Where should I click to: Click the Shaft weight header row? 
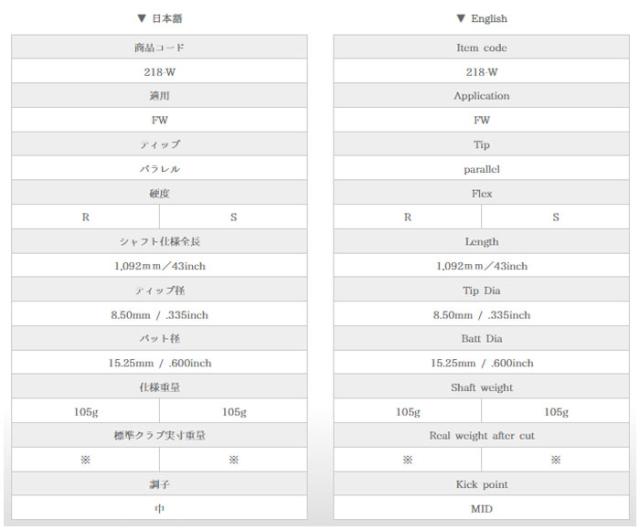click(481, 386)
